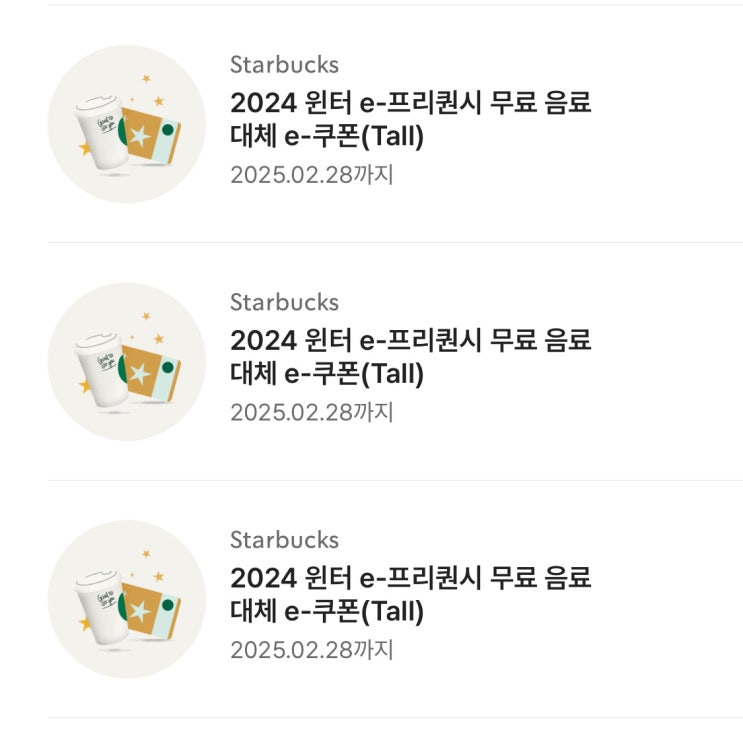This screenshot has height=734, width=743.
Task: Click the Starbucks label on the first coupon
Action: pos(284,65)
